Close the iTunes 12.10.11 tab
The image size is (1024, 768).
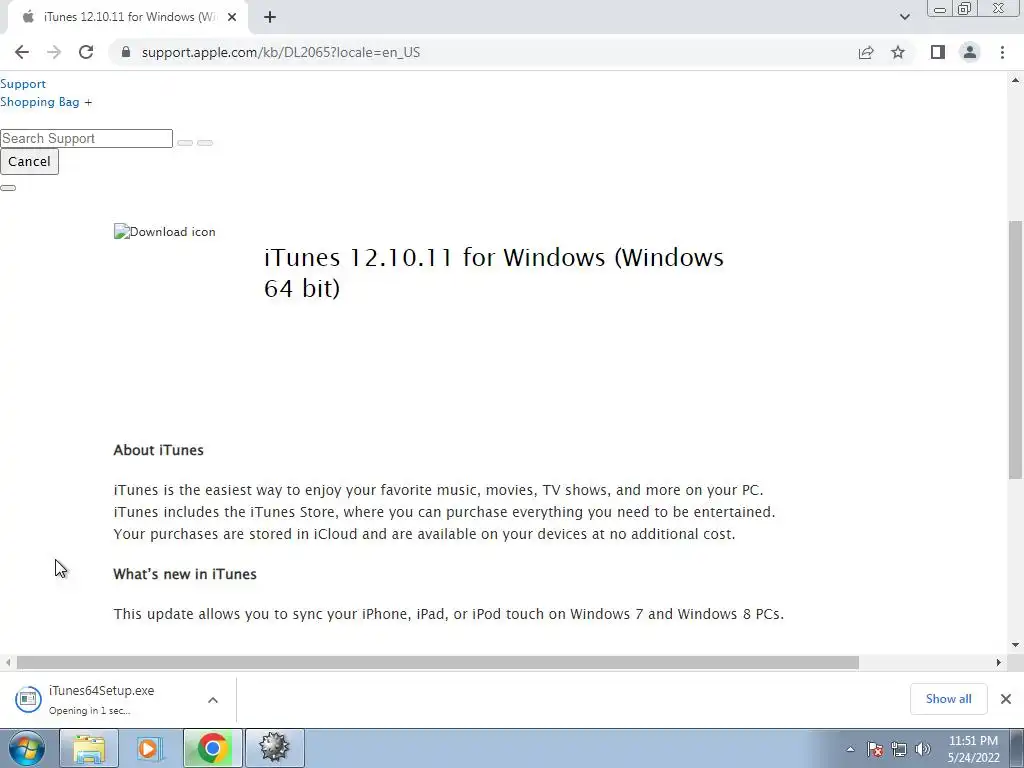[232, 17]
